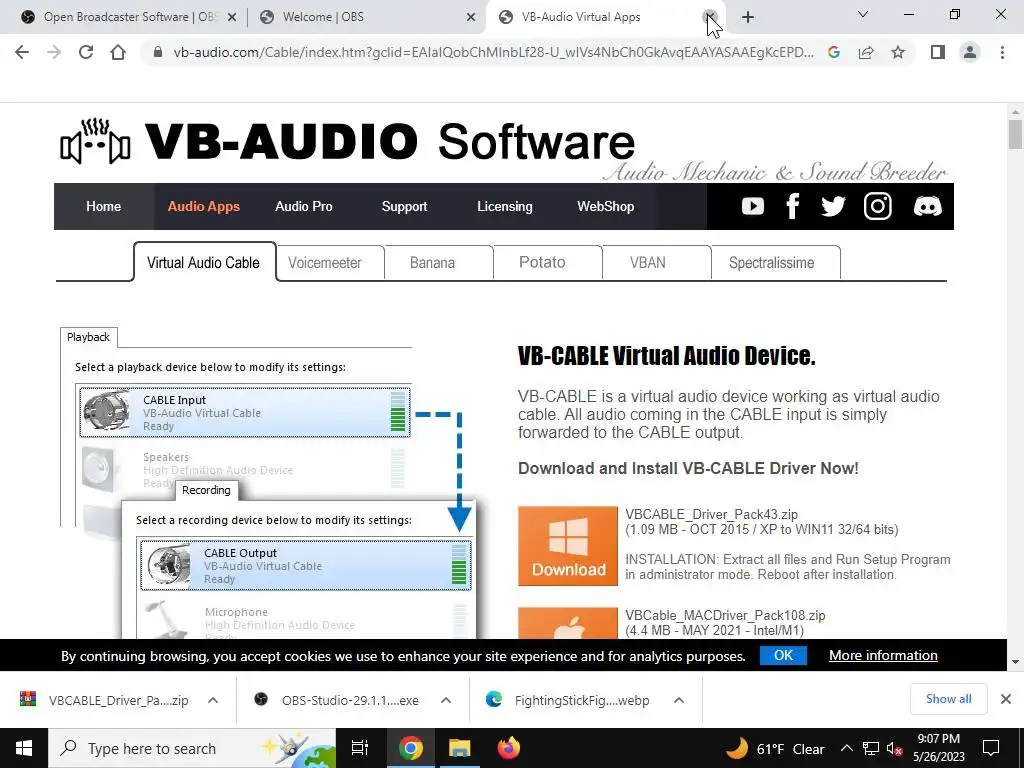This screenshot has height=768, width=1024.
Task: Click the CABLE Output device image
Action: click(x=168, y=566)
